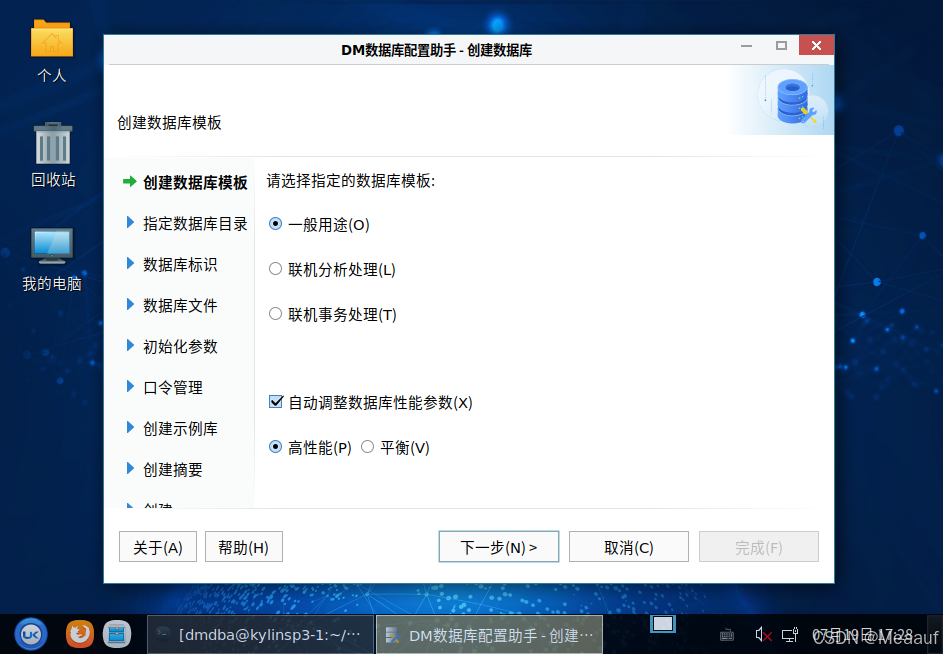Image resolution: width=943 pixels, height=654 pixels.
Task: Select the 口令管理 step
Action: coord(173,387)
